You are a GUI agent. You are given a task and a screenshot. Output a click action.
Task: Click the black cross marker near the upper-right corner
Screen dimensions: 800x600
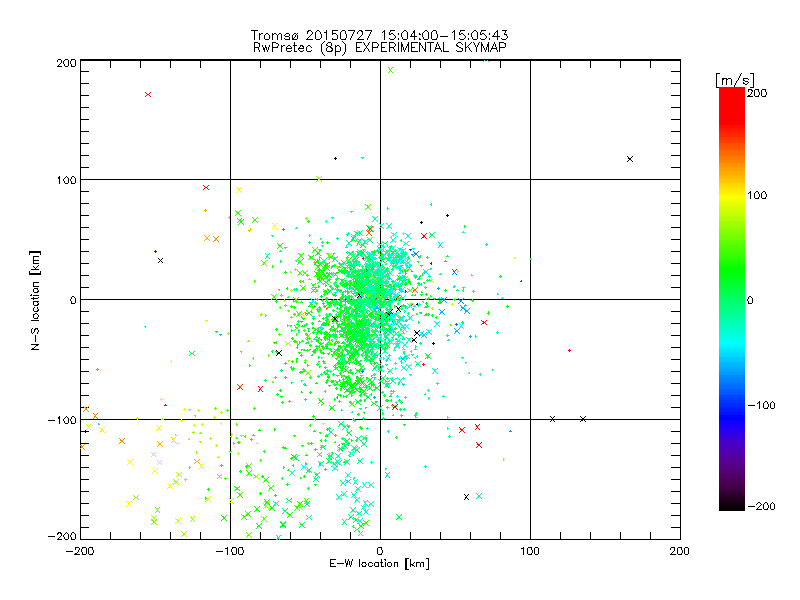(x=630, y=159)
